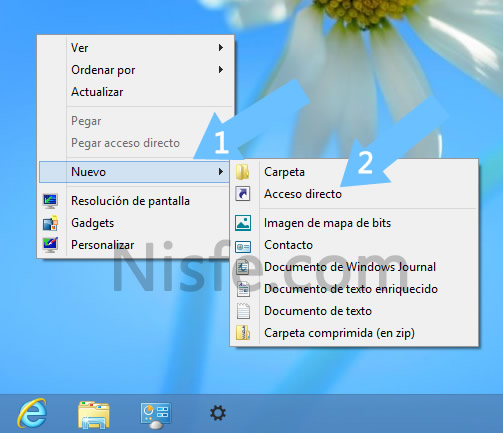Expand the Nuevo submenu arrow
Screen dimensions: 503x433
point(221,172)
